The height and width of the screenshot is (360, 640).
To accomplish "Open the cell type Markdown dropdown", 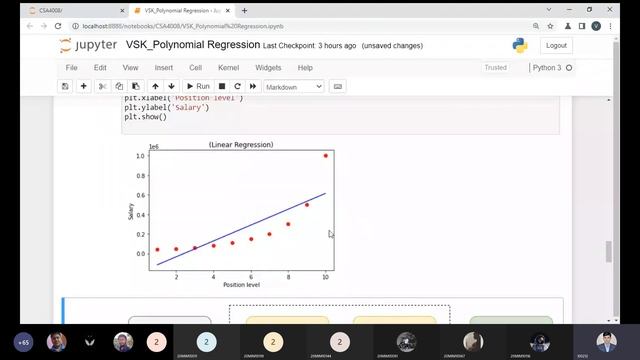I will point(294,87).
